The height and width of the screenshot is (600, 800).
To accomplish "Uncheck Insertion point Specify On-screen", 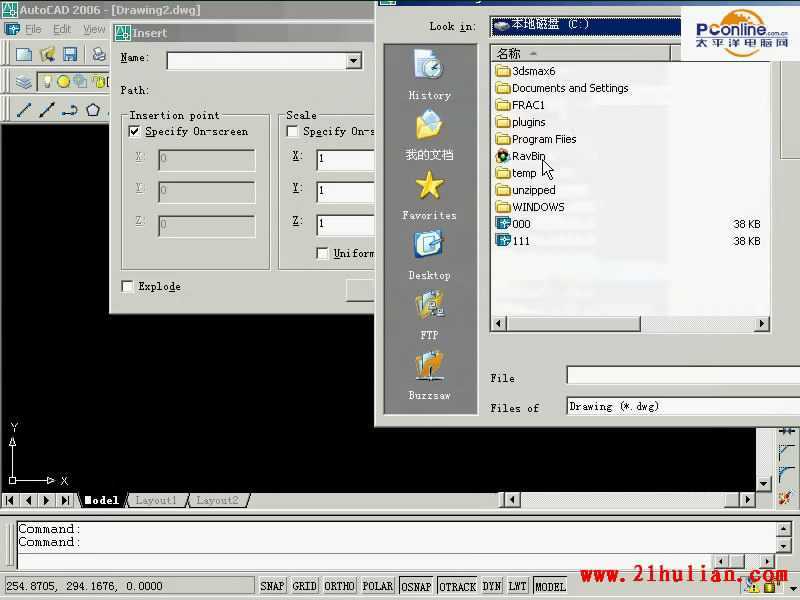I will (x=134, y=132).
